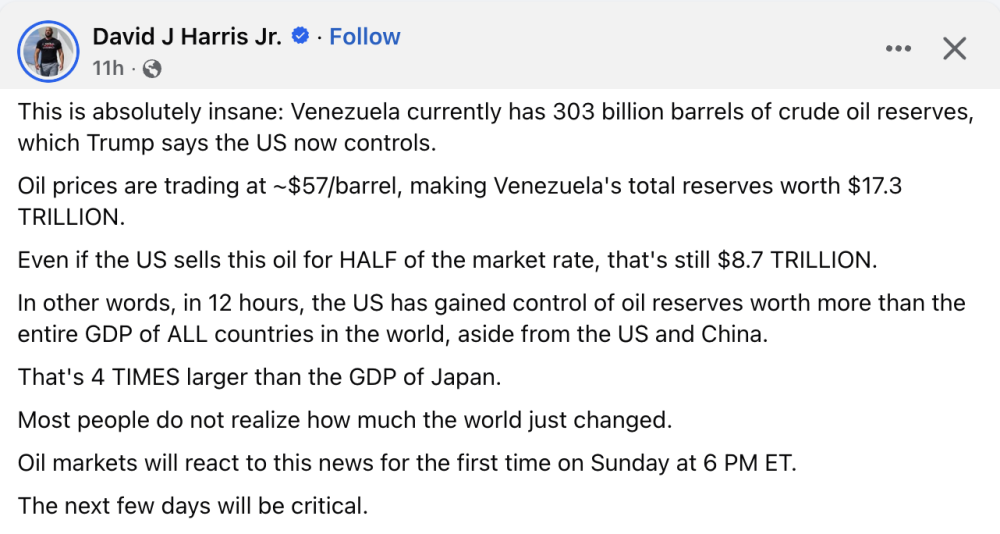This screenshot has width=1000, height=534.
Task: Click the blue verified badge icon
Action: 299,37
